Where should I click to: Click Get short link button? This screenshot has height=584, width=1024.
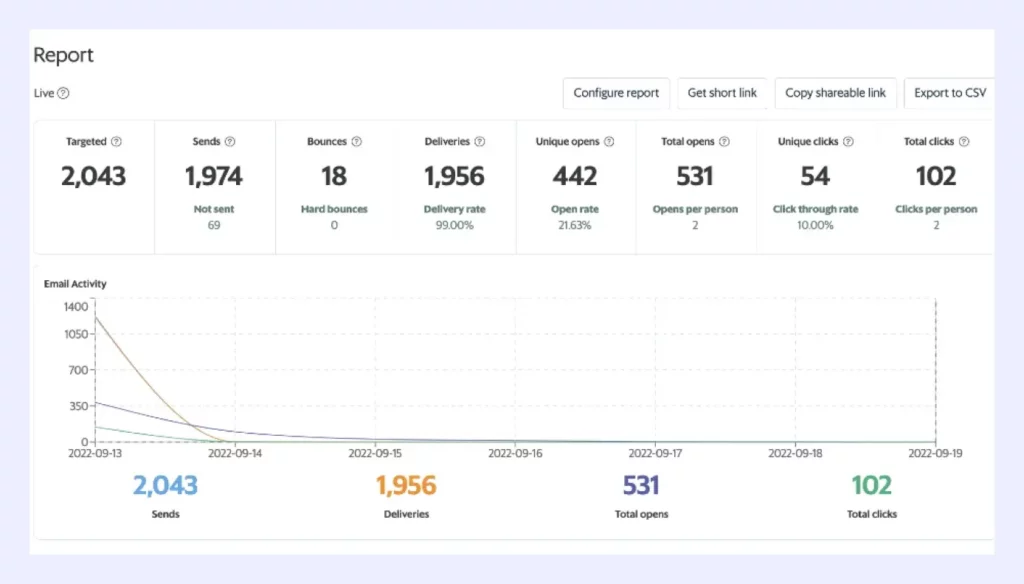point(722,93)
